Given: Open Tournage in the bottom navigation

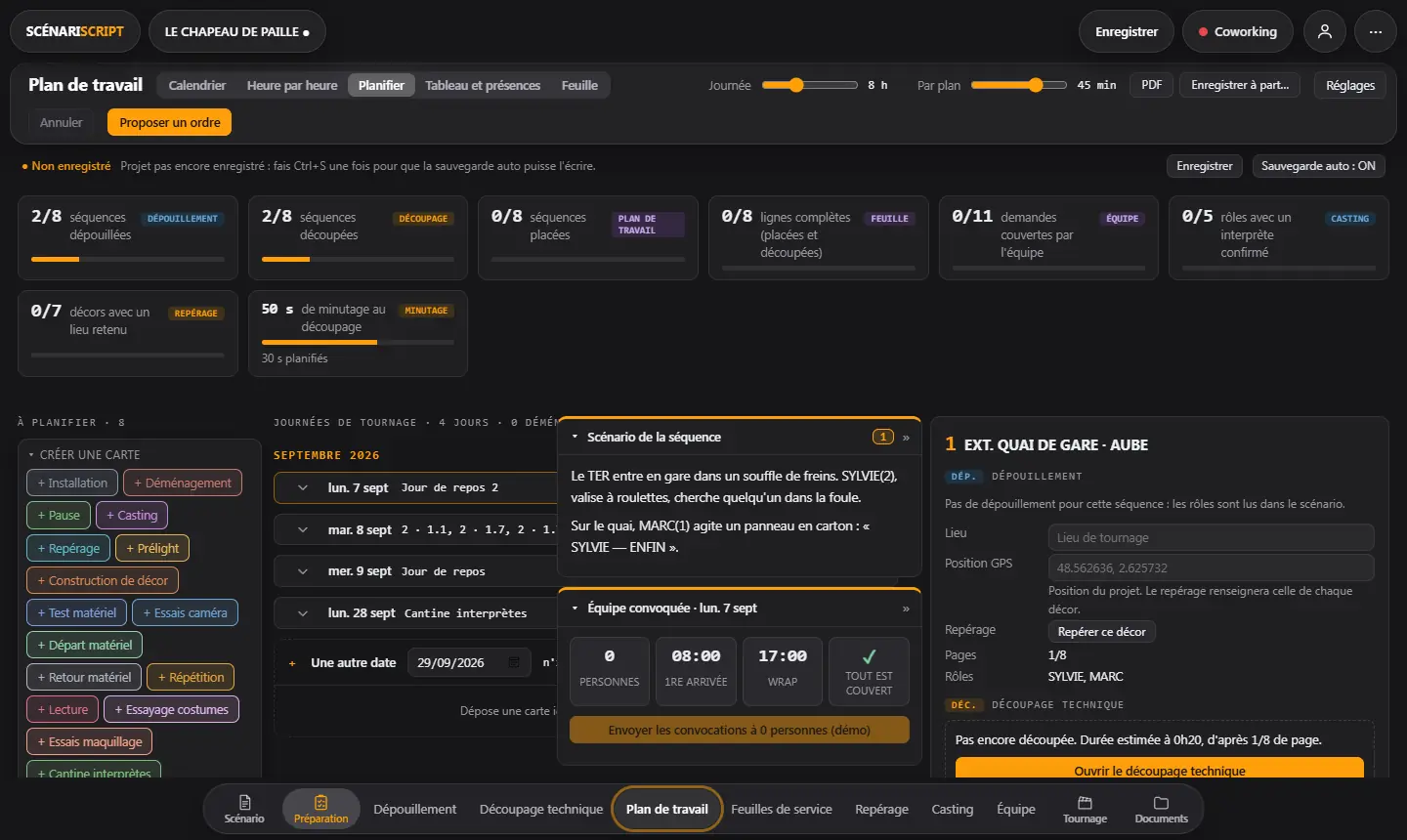Looking at the screenshot, I should pos(1085,809).
